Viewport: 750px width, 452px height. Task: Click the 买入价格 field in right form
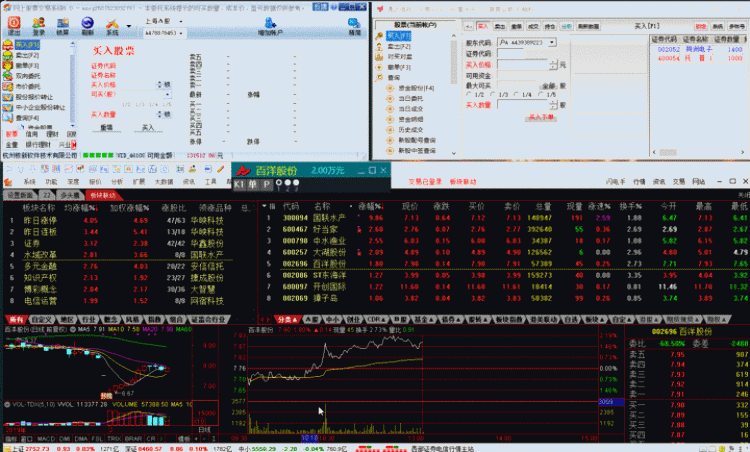[524, 65]
